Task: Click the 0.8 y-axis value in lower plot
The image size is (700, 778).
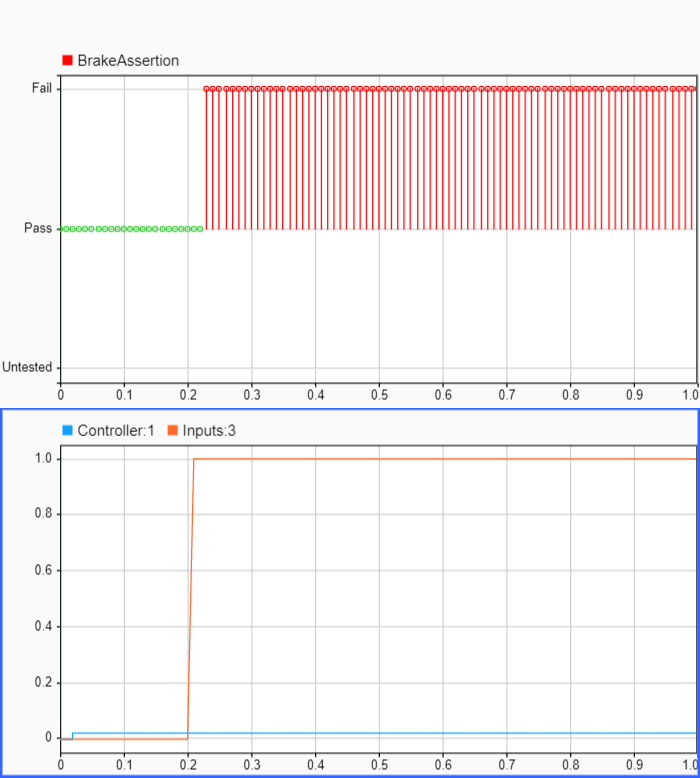Action: (x=43, y=513)
